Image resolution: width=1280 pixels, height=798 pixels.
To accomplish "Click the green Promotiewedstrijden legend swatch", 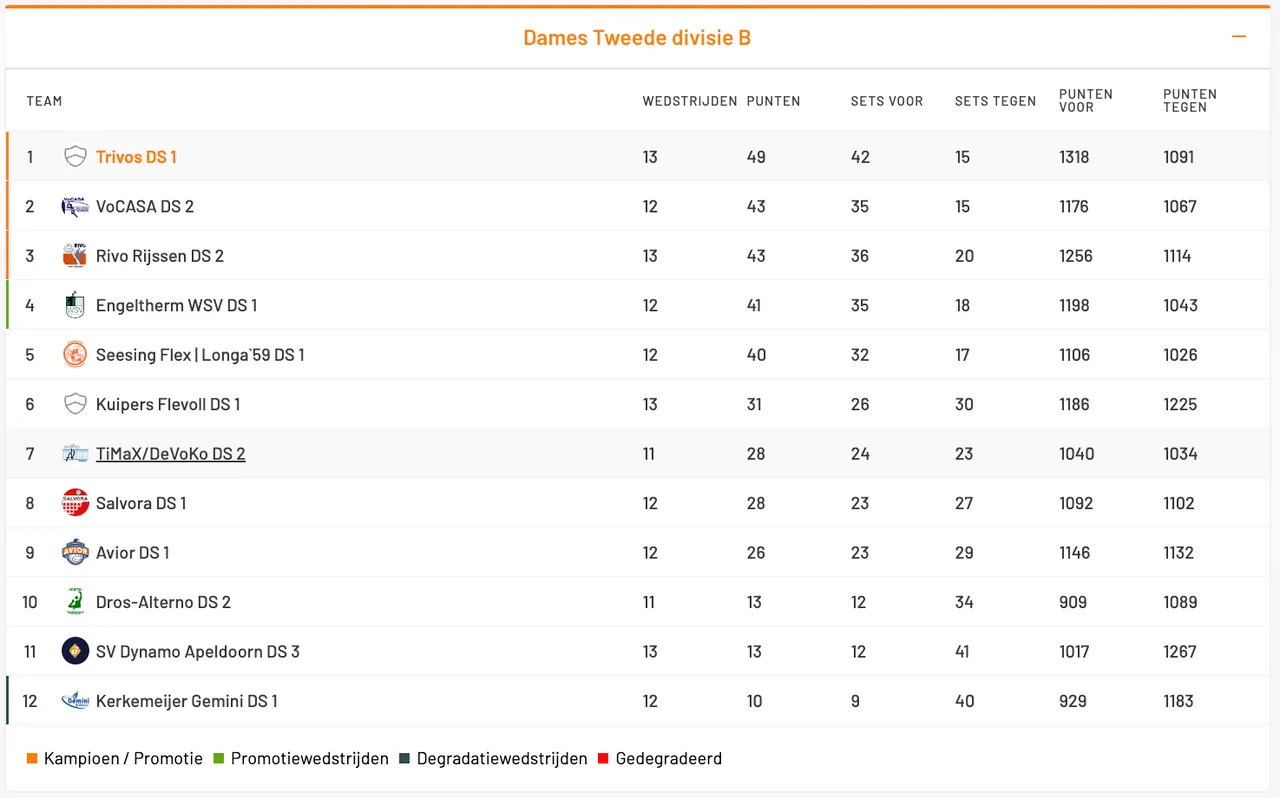I will tap(219, 759).
